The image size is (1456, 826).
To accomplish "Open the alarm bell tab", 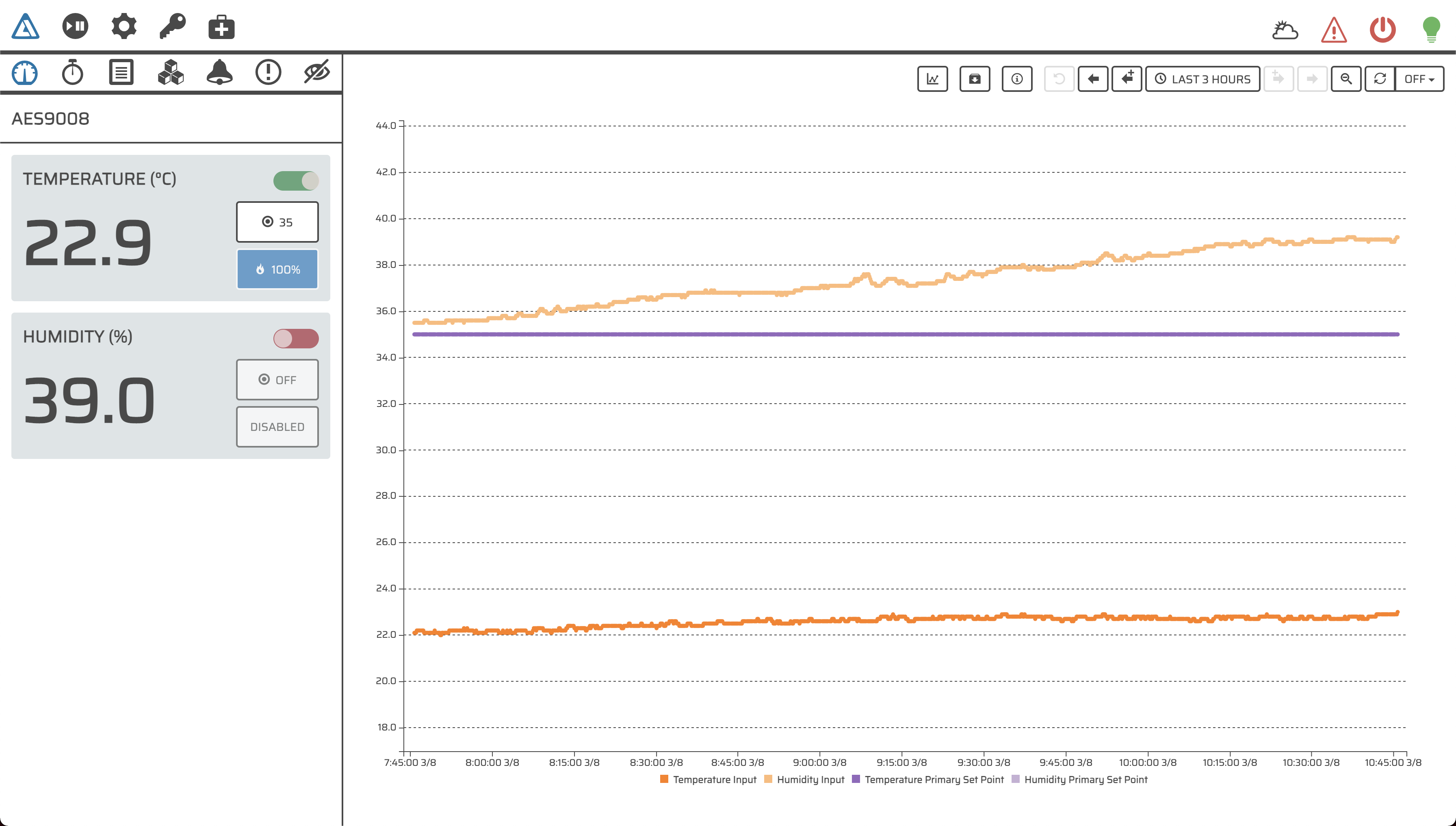I will 219,73.
